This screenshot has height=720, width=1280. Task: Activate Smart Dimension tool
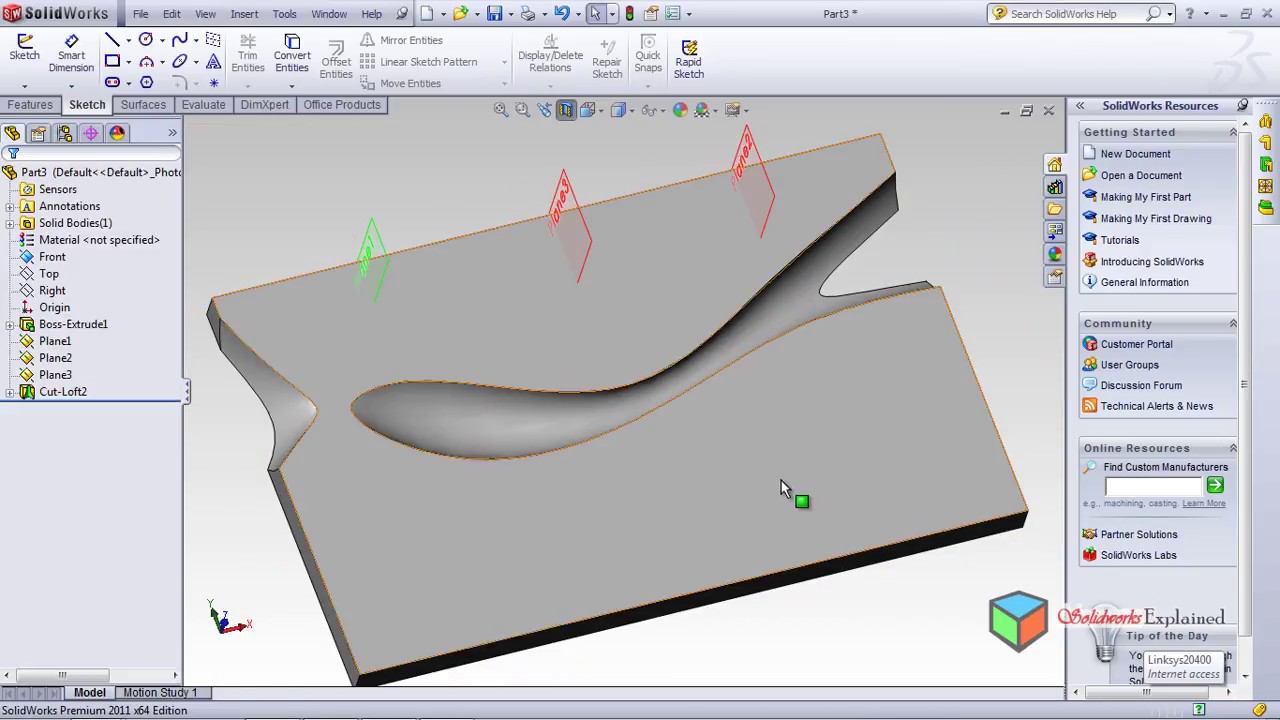[71, 53]
